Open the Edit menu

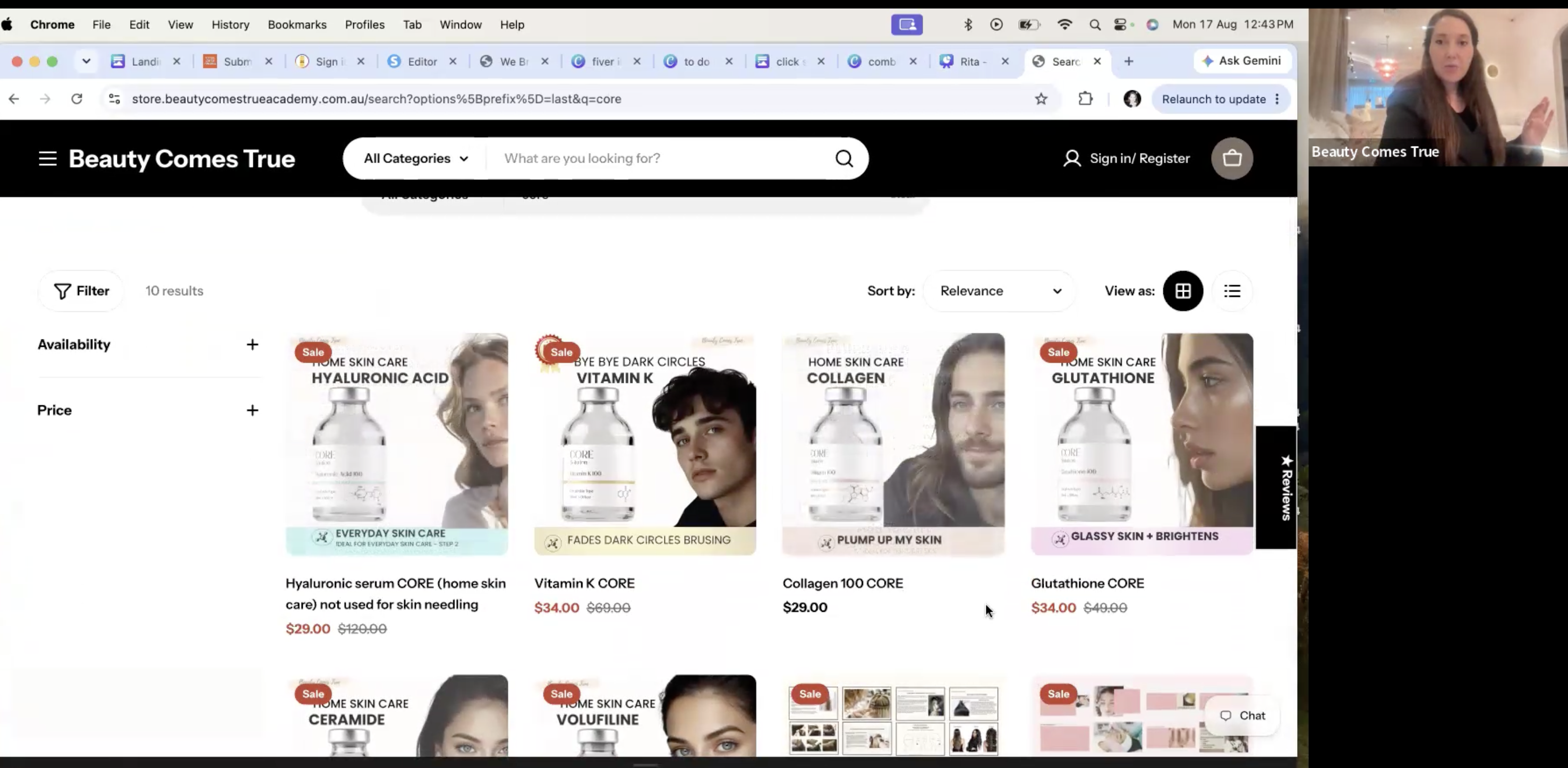[139, 24]
